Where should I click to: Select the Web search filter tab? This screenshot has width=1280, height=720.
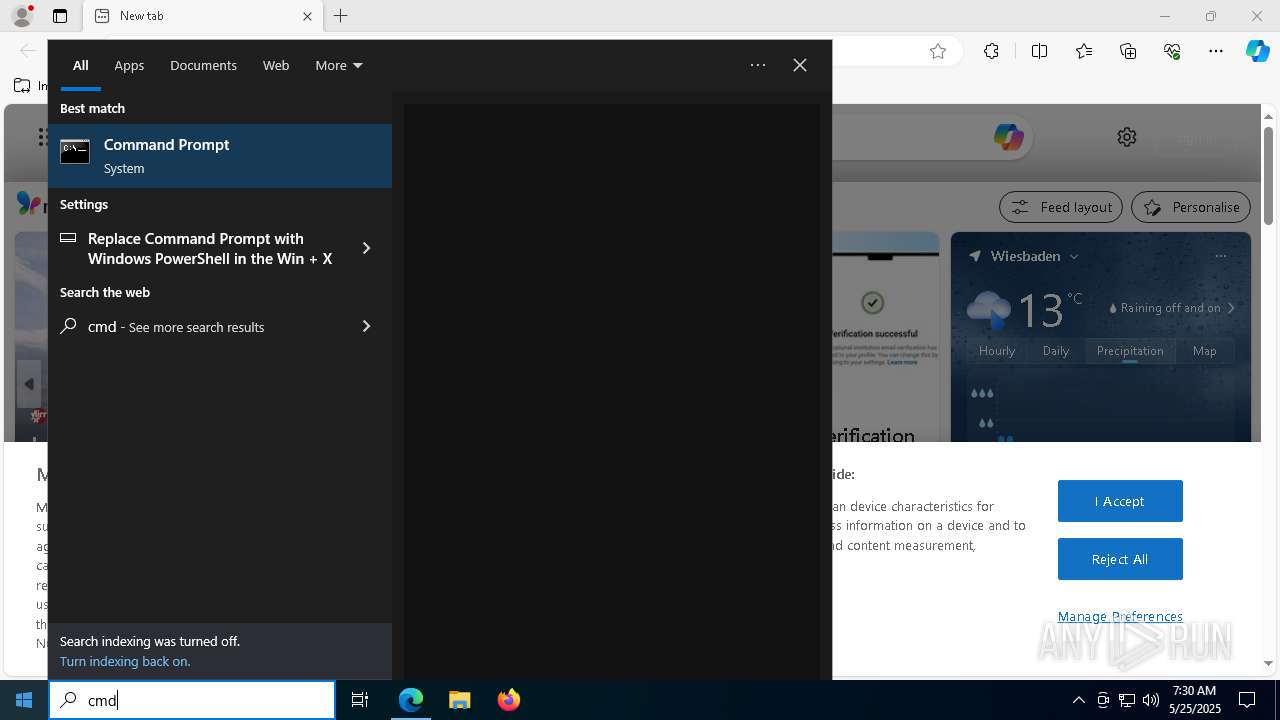(x=276, y=65)
